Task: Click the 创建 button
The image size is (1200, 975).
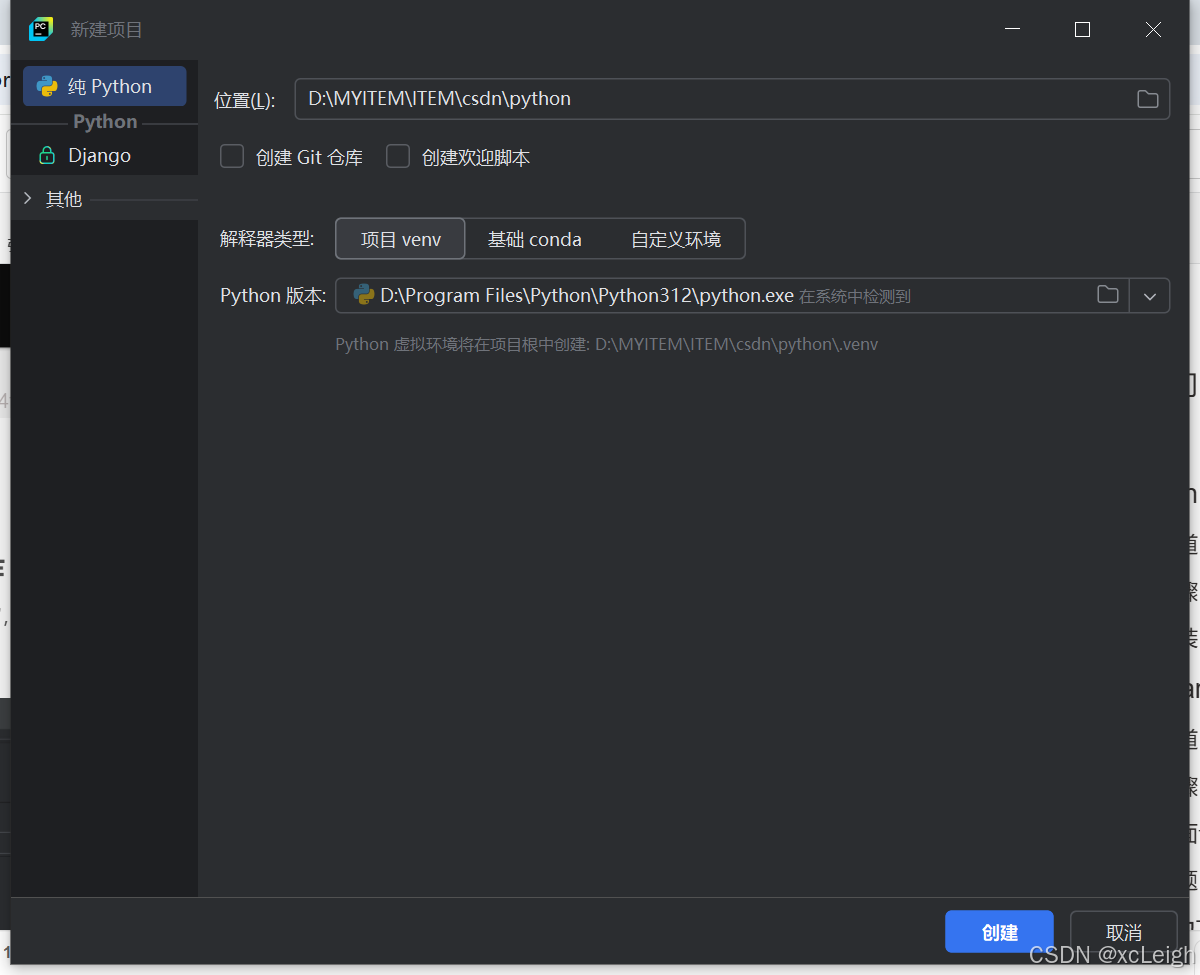Action: click(x=999, y=932)
